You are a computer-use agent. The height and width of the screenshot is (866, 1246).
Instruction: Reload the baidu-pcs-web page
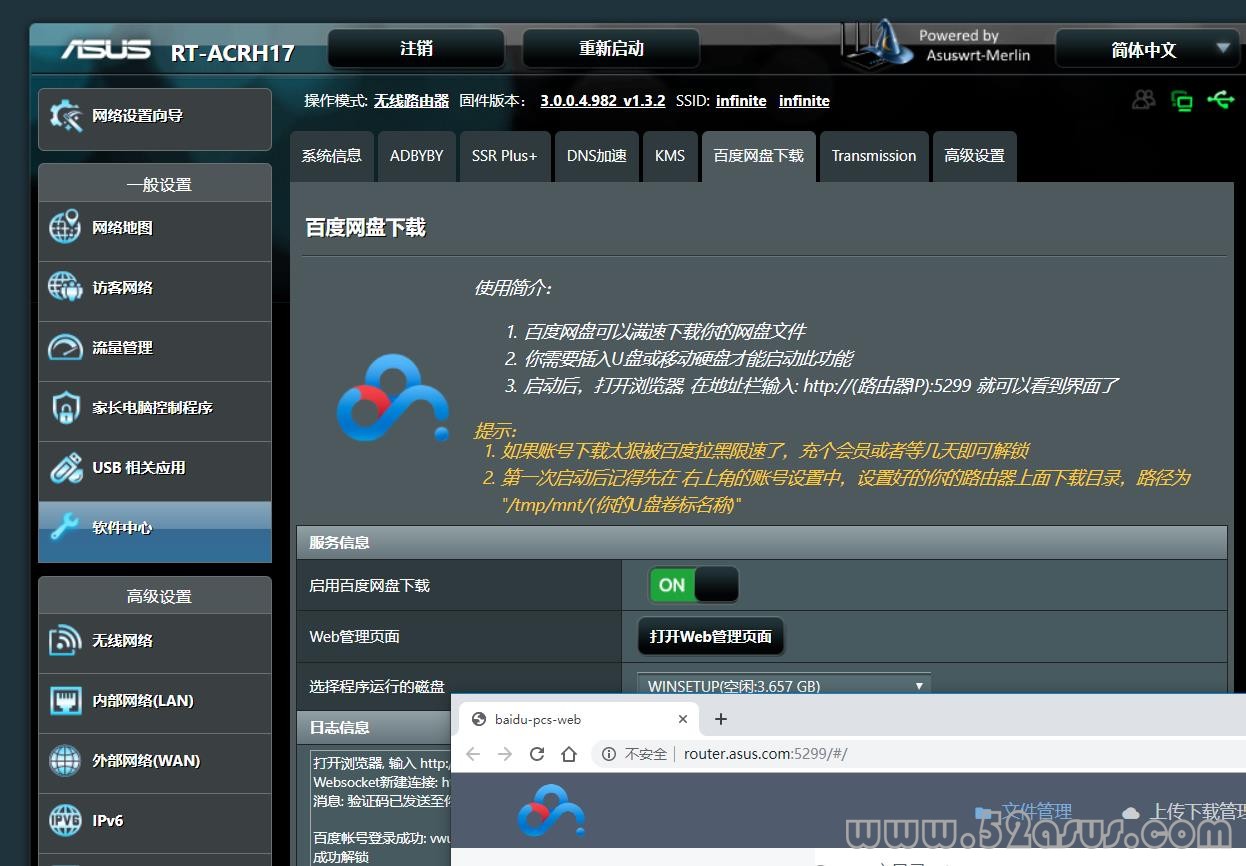point(537,754)
